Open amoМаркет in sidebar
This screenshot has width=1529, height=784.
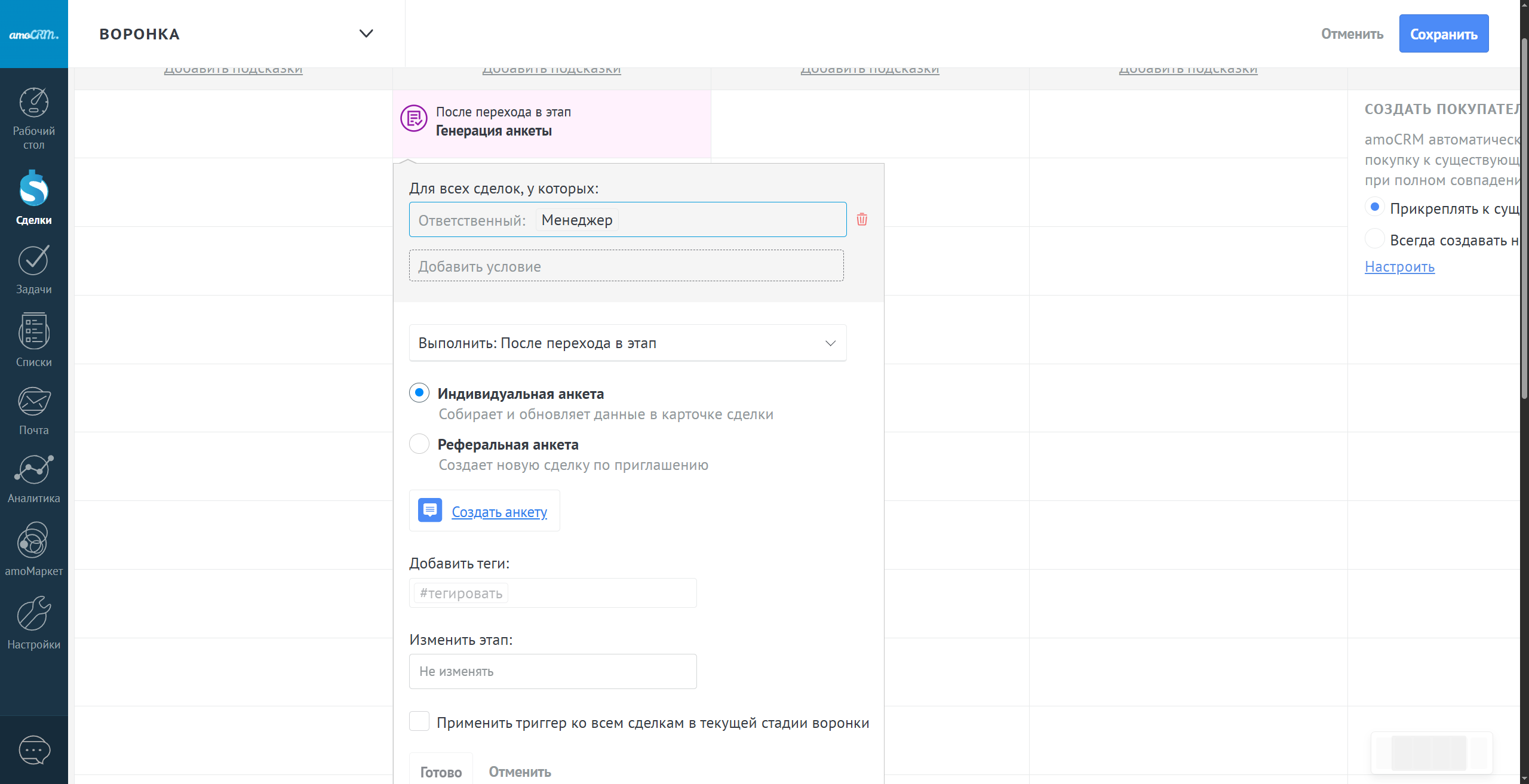[33, 541]
